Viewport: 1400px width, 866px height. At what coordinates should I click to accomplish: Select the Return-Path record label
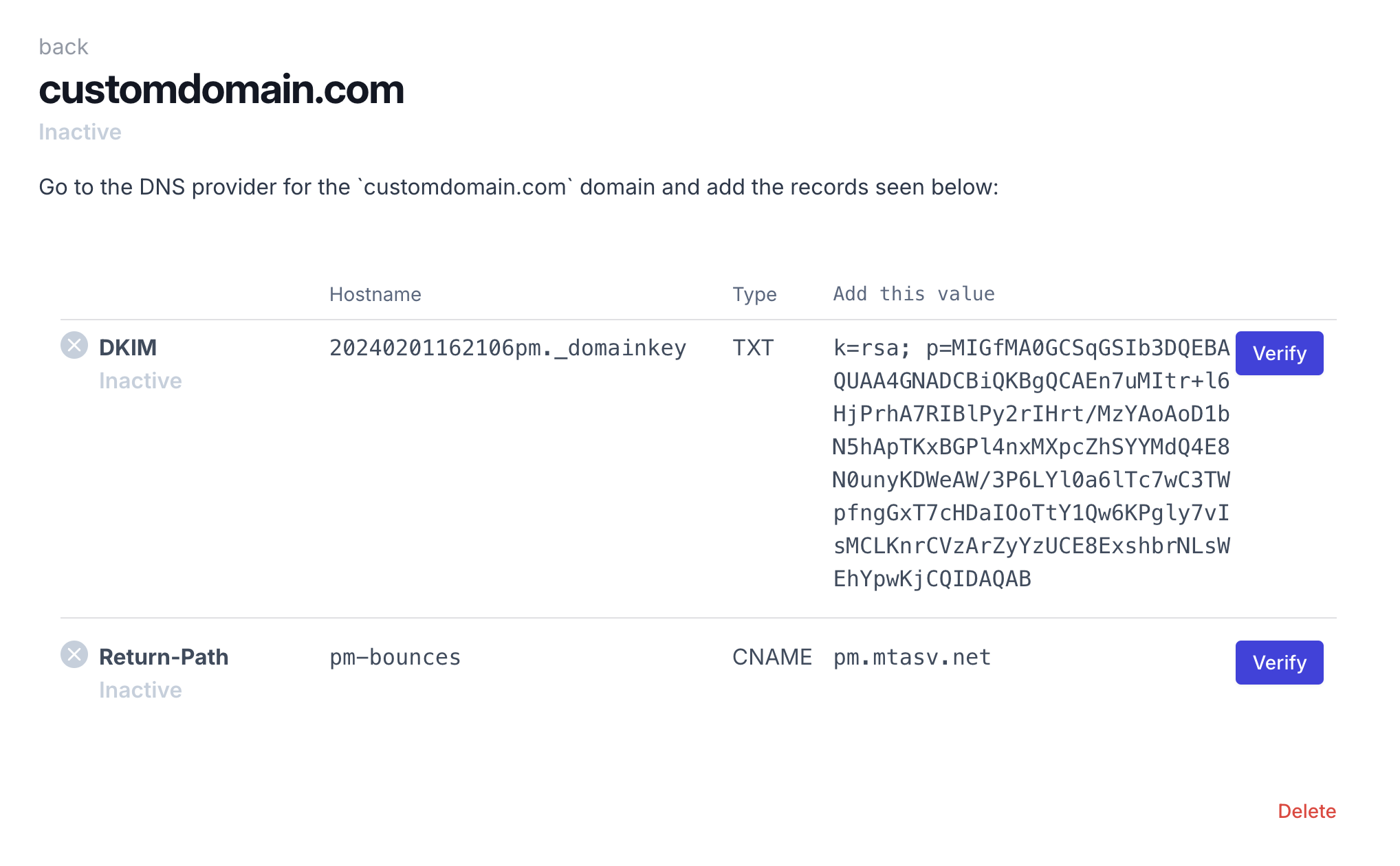point(164,657)
